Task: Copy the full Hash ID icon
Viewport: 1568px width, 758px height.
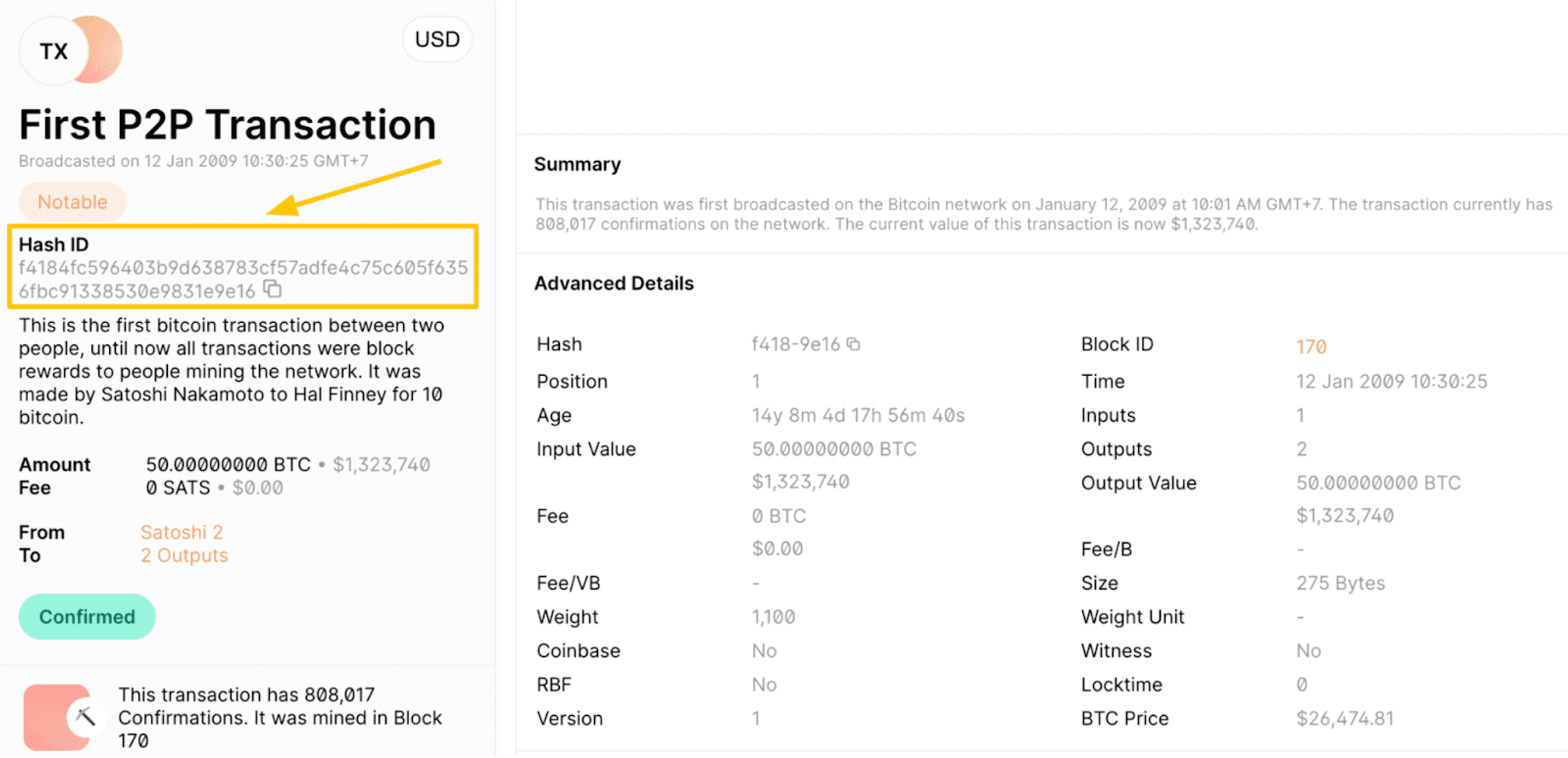Action: [x=273, y=289]
